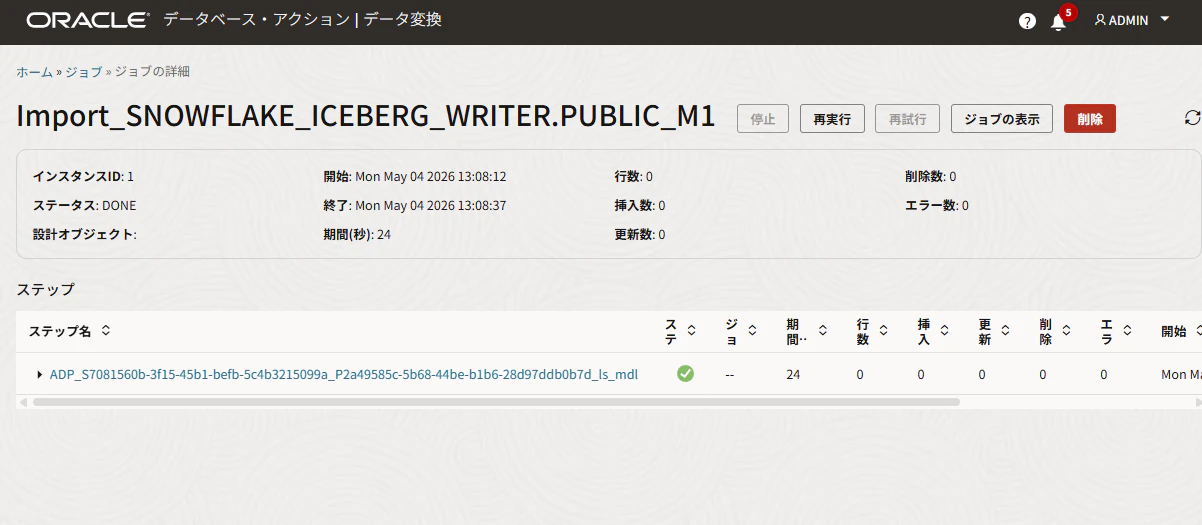1202x525 pixels.
Task: Sort by 行数 column arrows
Action: pyautogui.click(x=884, y=331)
